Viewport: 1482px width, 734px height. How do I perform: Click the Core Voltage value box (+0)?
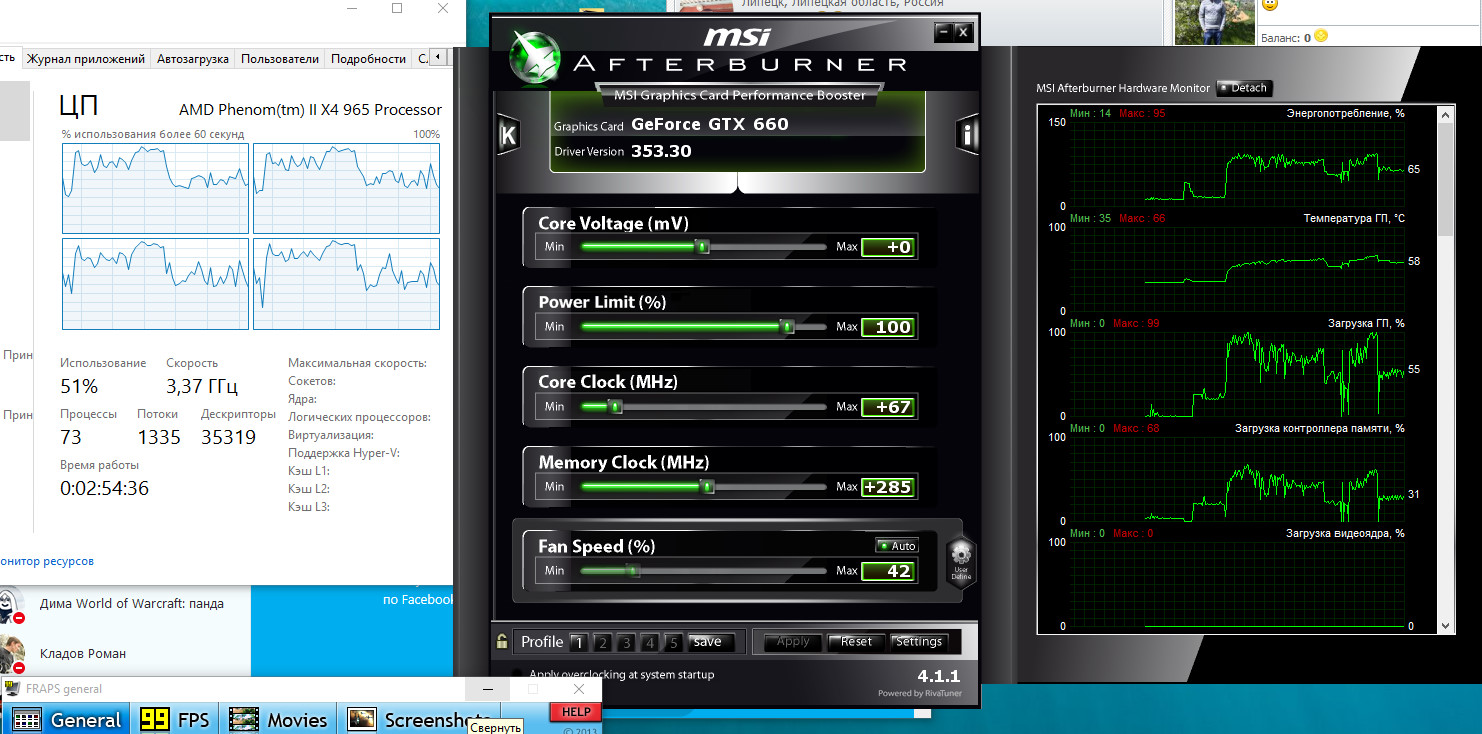point(888,247)
